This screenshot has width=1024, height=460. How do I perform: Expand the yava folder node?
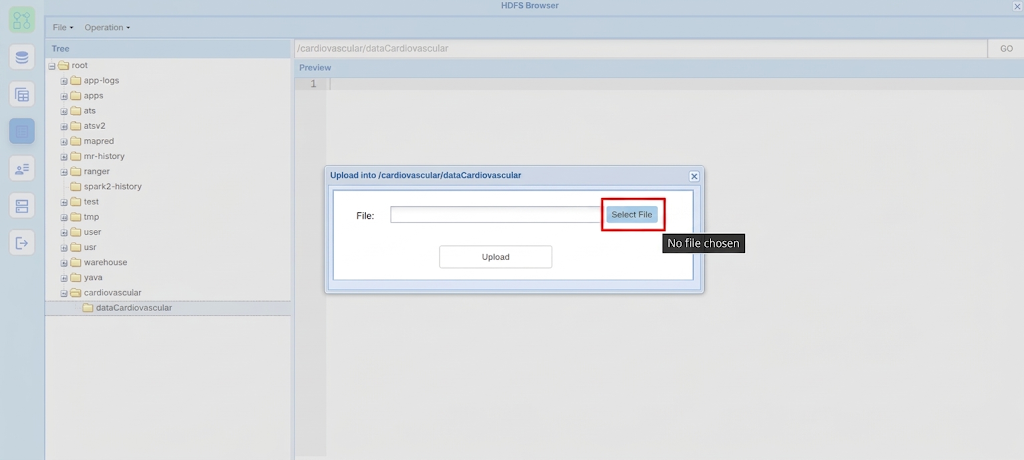tap(64, 278)
